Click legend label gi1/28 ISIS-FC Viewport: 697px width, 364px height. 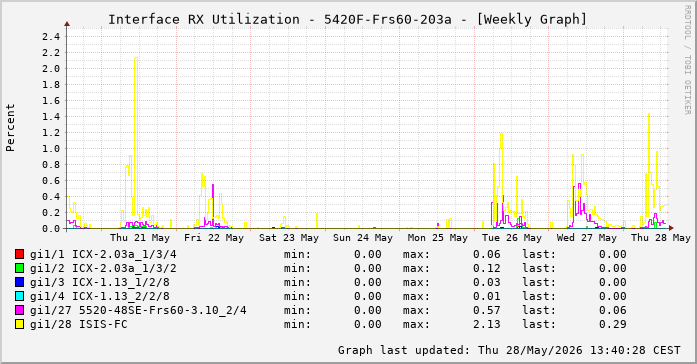point(79,324)
